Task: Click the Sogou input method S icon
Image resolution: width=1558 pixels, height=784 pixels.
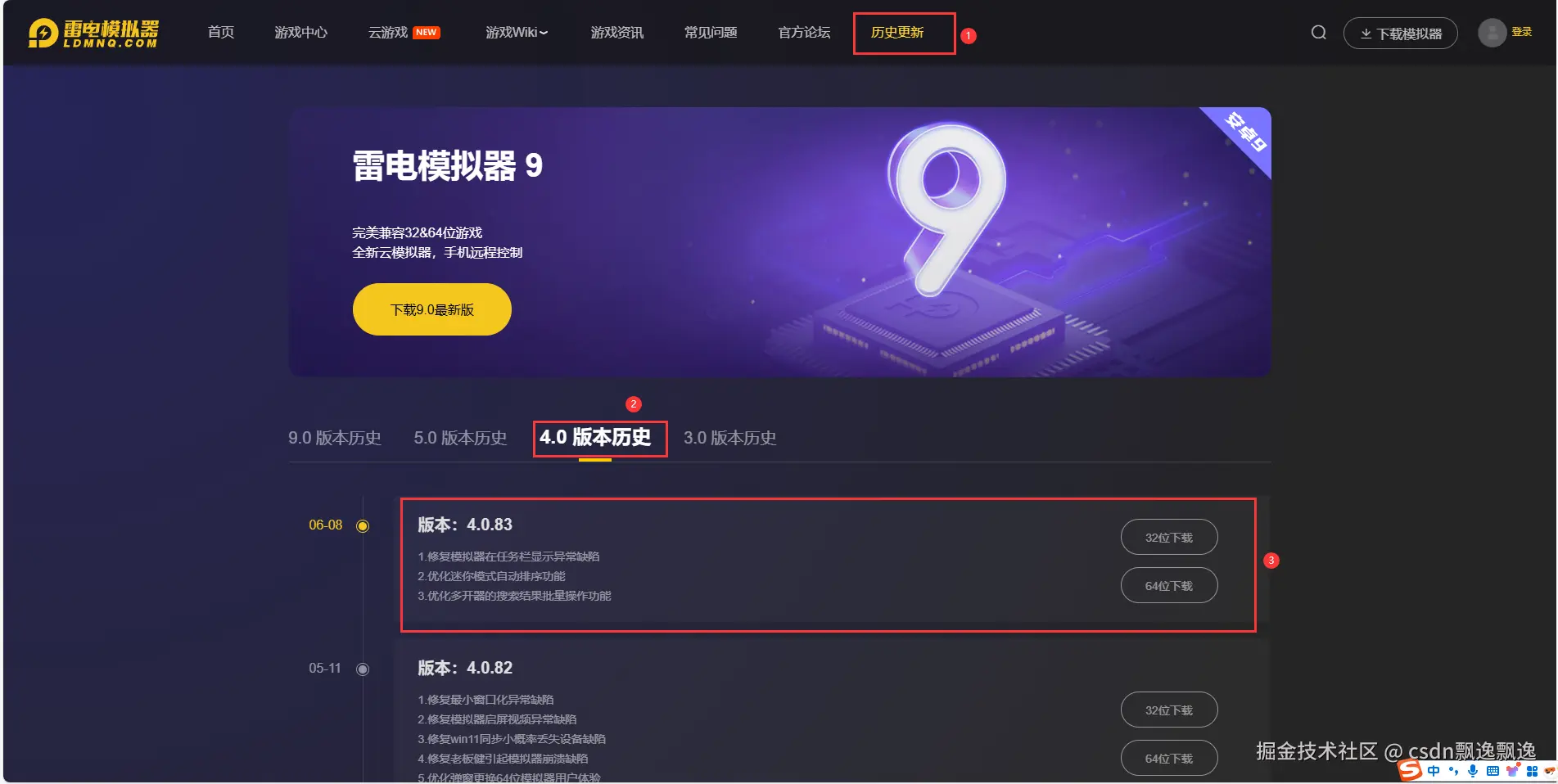Action: (x=1411, y=770)
